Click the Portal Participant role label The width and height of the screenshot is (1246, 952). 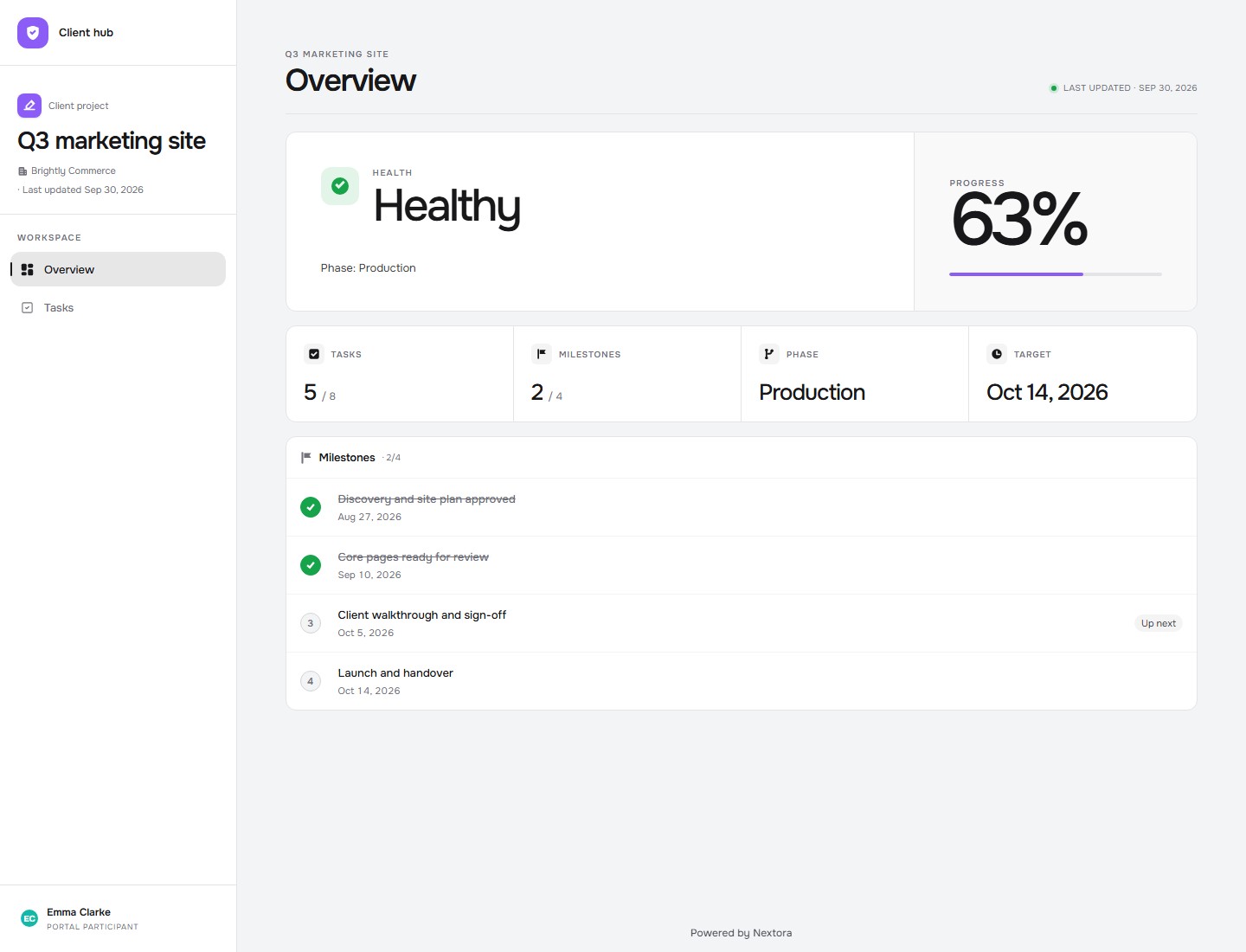[x=93, y=927]
